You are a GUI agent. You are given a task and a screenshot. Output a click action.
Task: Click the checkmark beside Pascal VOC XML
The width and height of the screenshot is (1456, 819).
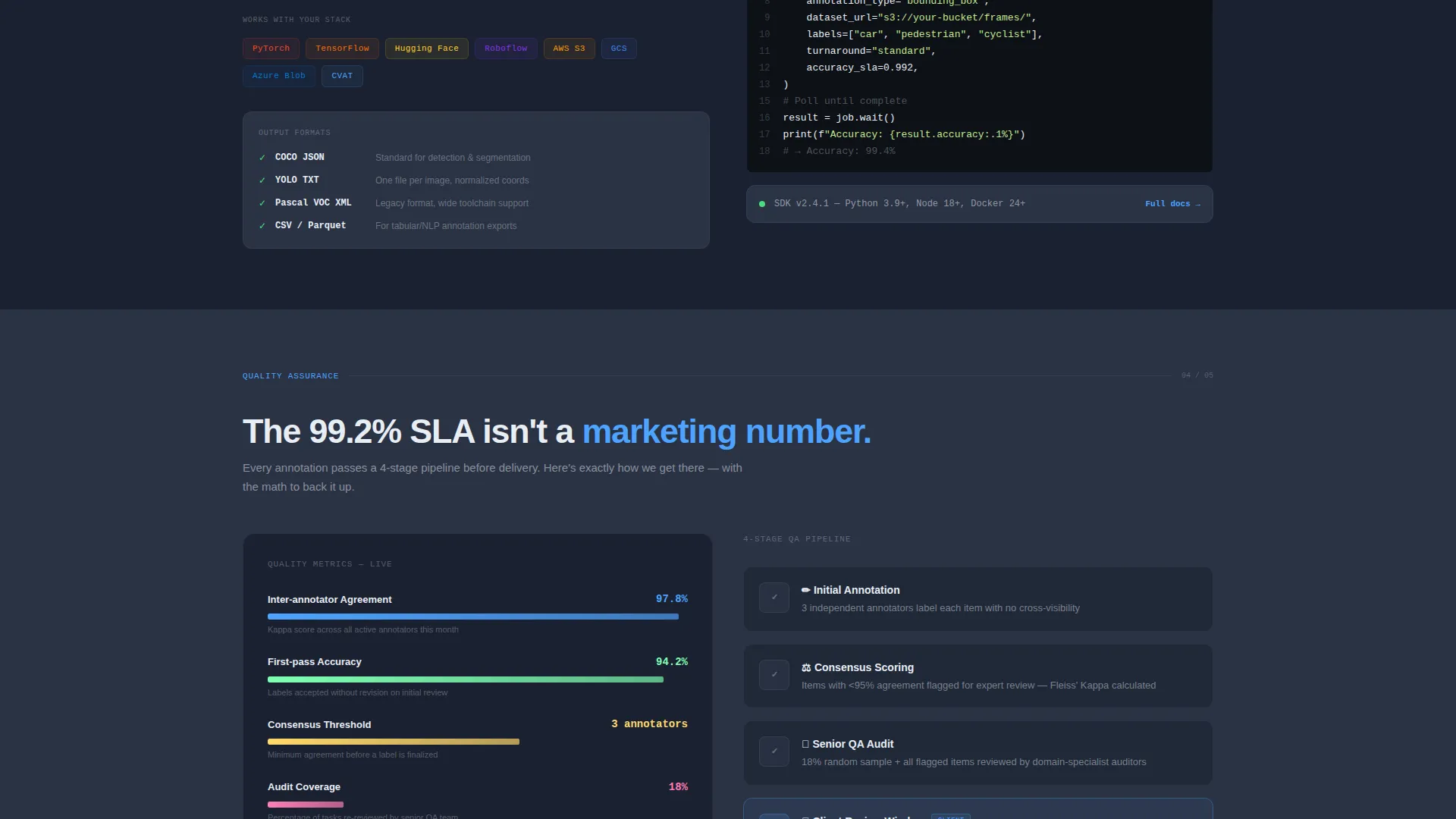coord(262,203)
